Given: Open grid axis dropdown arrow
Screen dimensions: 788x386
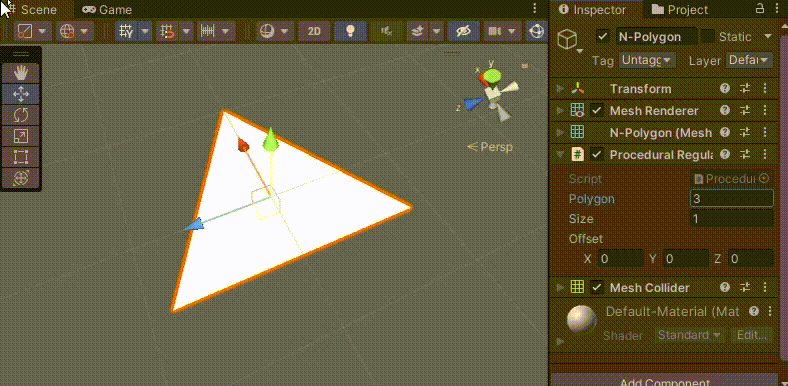Looking at the screenshot, I should click(x=145, y=31).
